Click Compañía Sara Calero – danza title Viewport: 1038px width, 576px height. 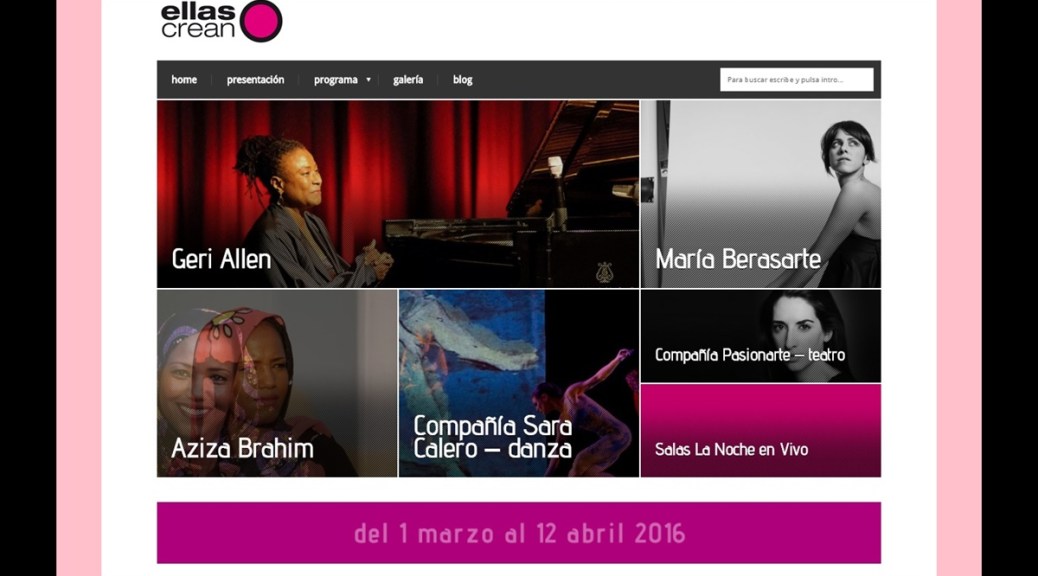[x=493, y=437]
